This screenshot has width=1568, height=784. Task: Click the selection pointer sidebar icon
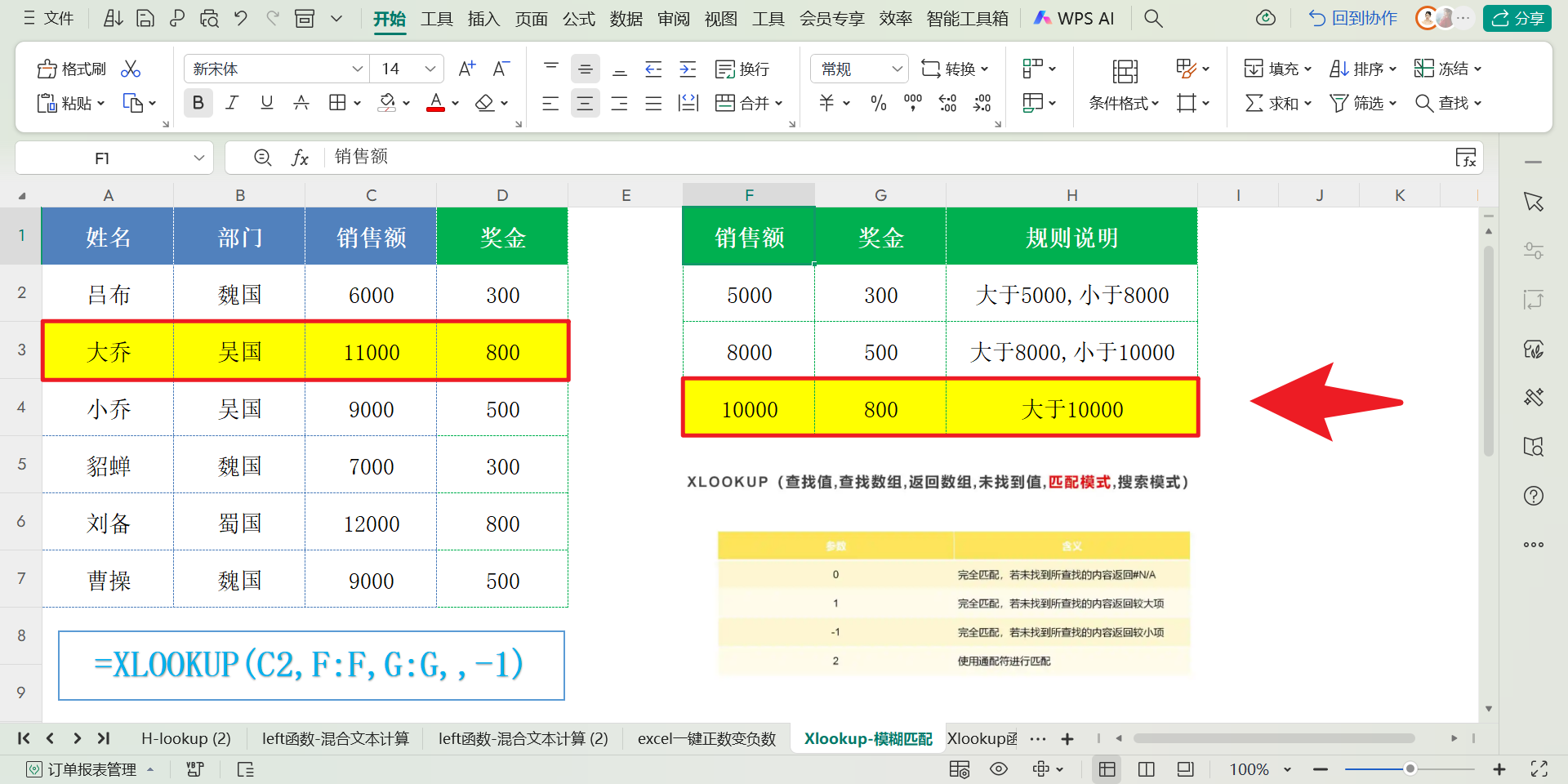click(1534, 202)
